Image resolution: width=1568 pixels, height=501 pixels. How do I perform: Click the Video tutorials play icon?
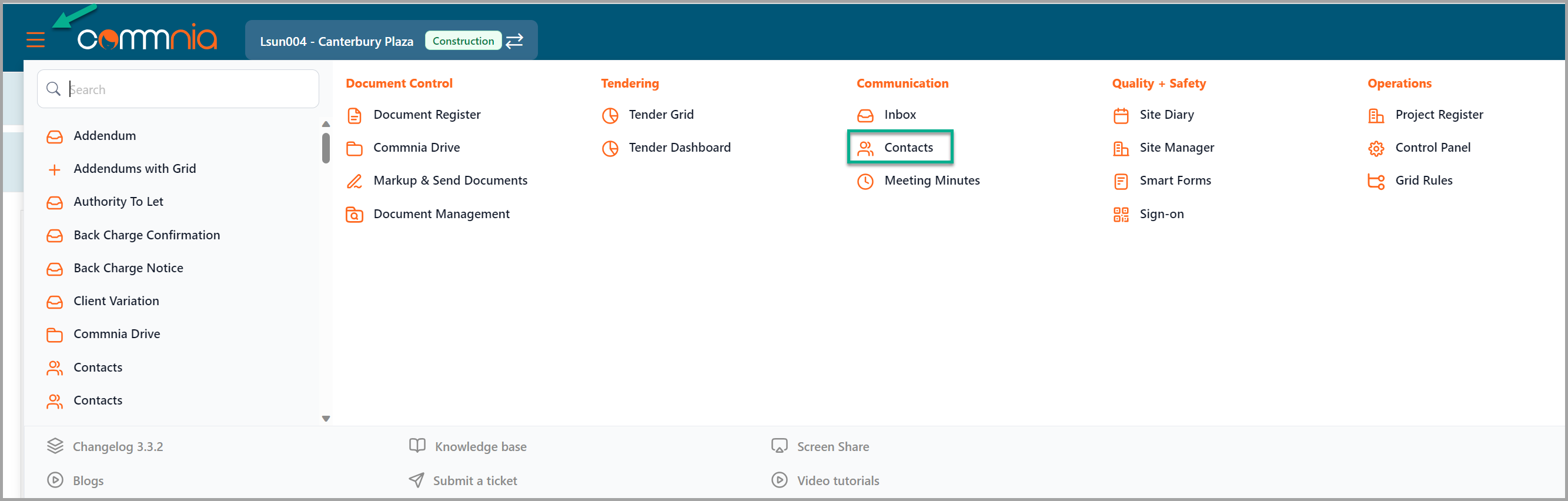pyautogui.click(x=779, y=480)
